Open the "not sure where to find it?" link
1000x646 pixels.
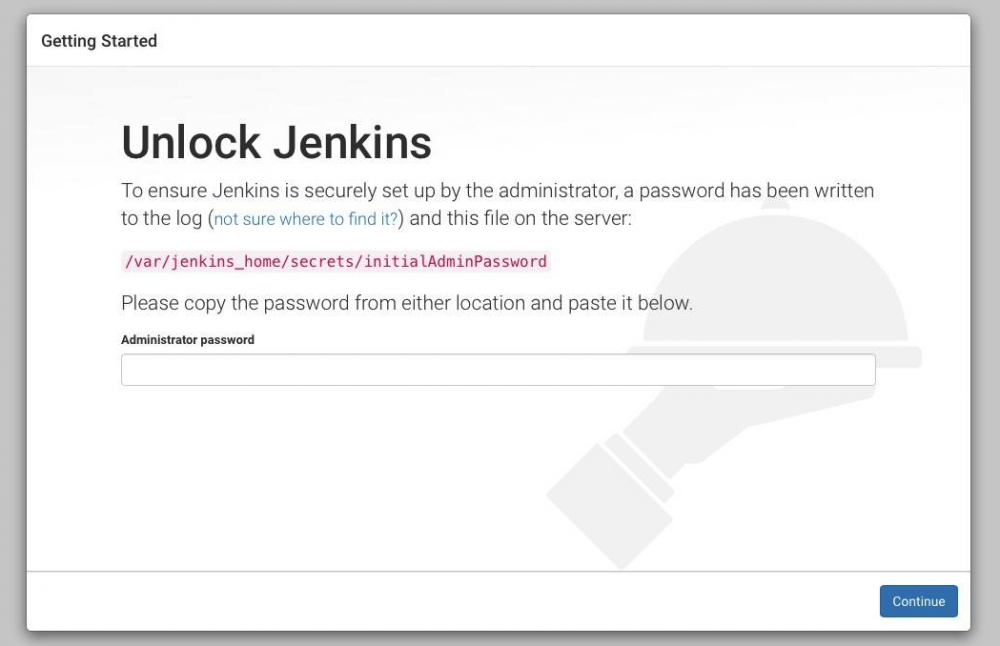click(x=306, y=218)
